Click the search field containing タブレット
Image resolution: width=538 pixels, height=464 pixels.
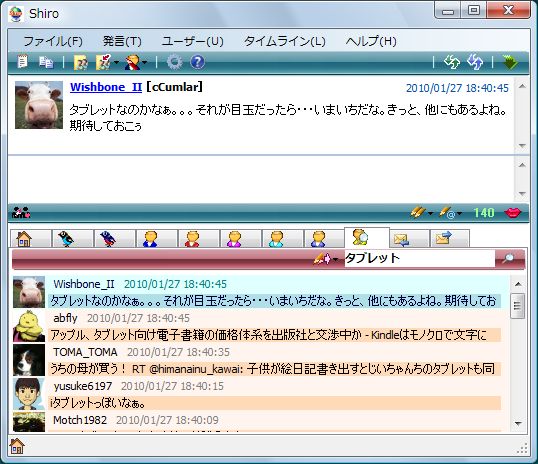click(419, 258)
